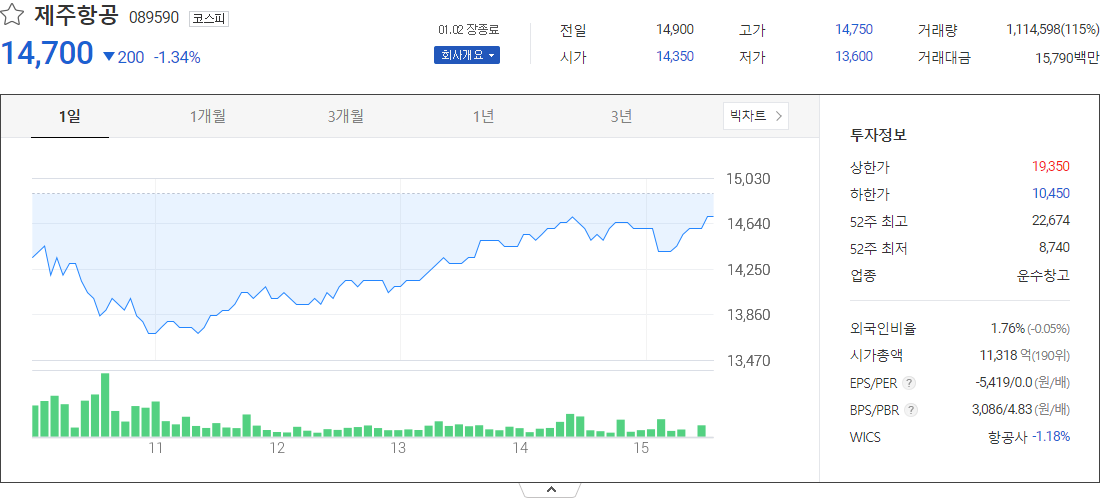Click the price change -1.34% value
The width and height of the screenshot is (1100, 499).
tap(177, 58)
